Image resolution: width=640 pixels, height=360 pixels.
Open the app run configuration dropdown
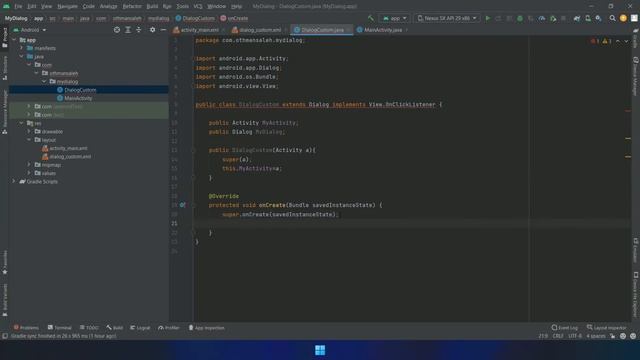394,18
